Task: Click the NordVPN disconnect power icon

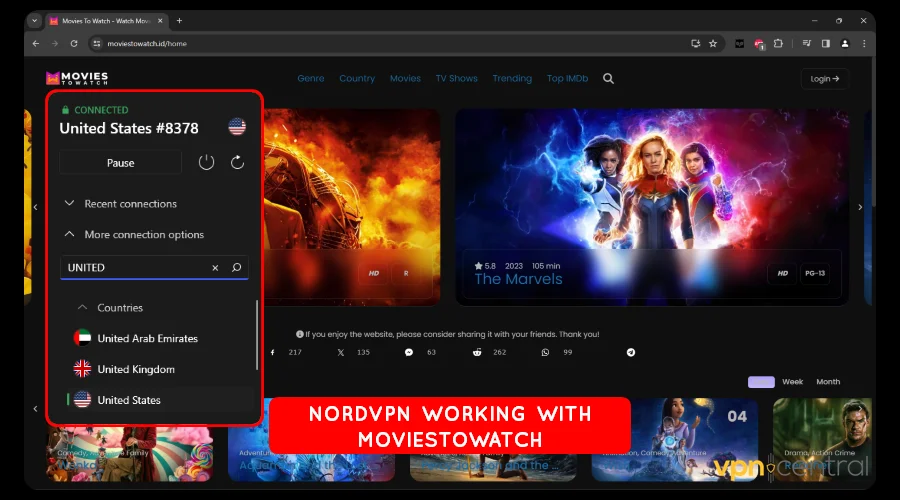Action: 206,162
